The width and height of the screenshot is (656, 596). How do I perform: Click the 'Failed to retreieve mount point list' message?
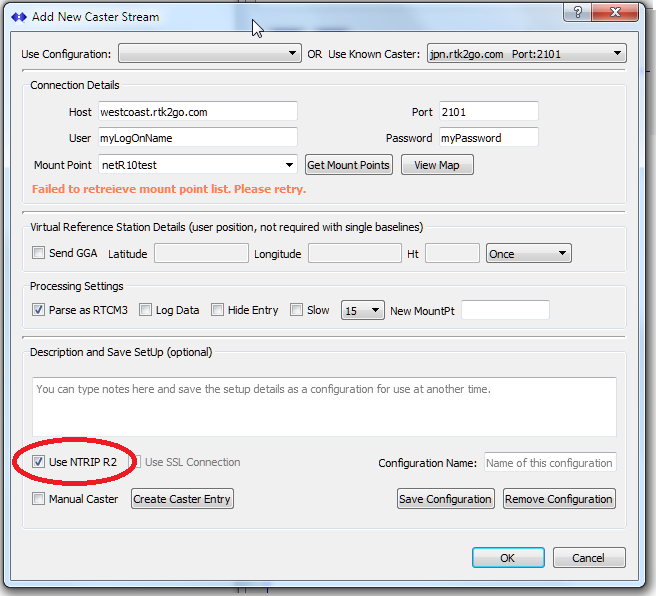pos(169,189)
